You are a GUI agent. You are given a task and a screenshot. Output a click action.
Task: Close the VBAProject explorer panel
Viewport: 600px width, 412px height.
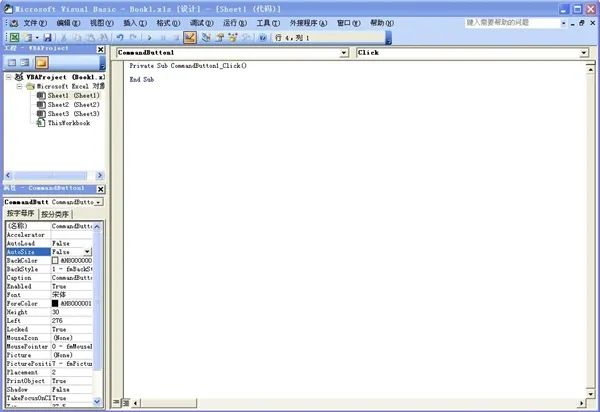tap(101, 49)
